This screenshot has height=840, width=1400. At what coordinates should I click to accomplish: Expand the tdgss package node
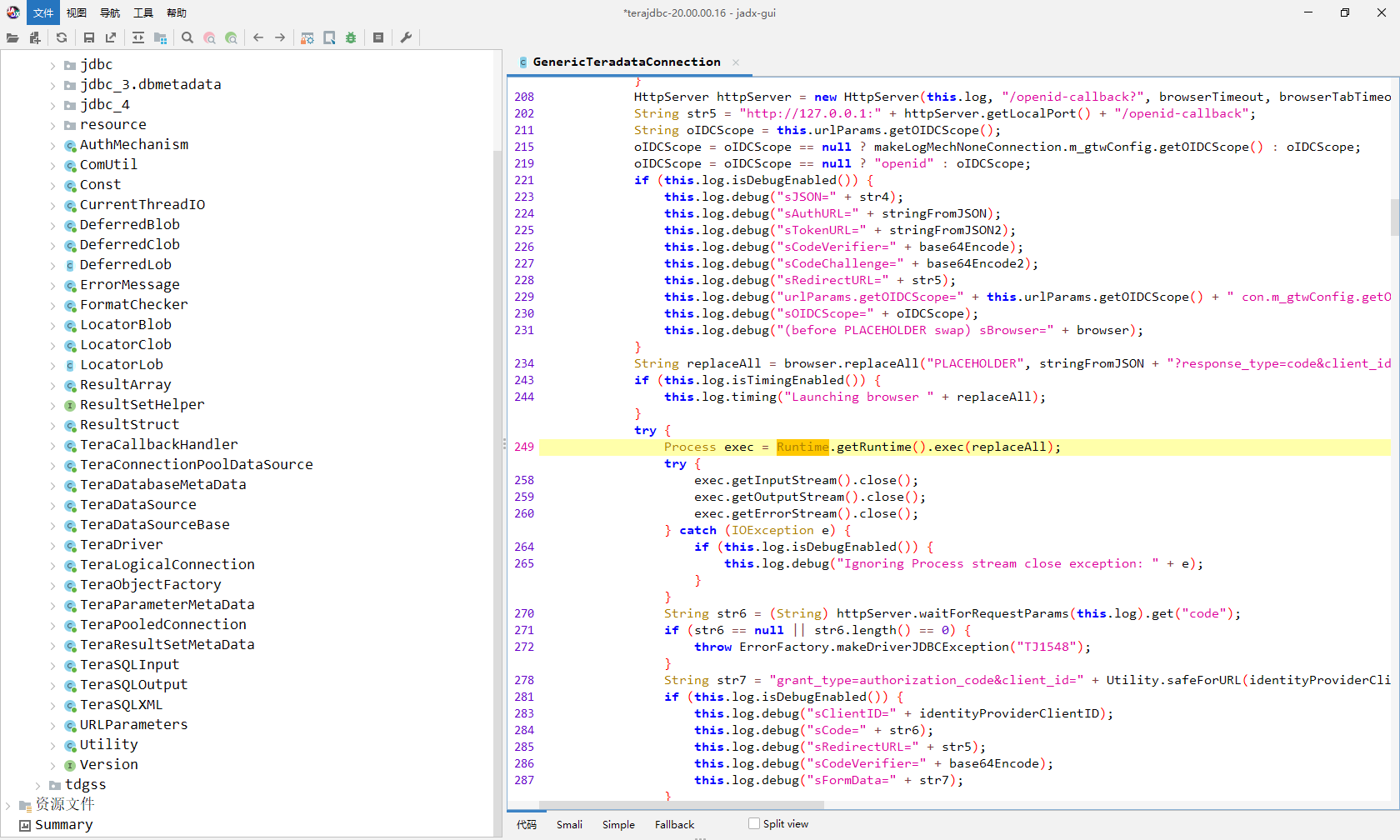(x=37, y=785)
